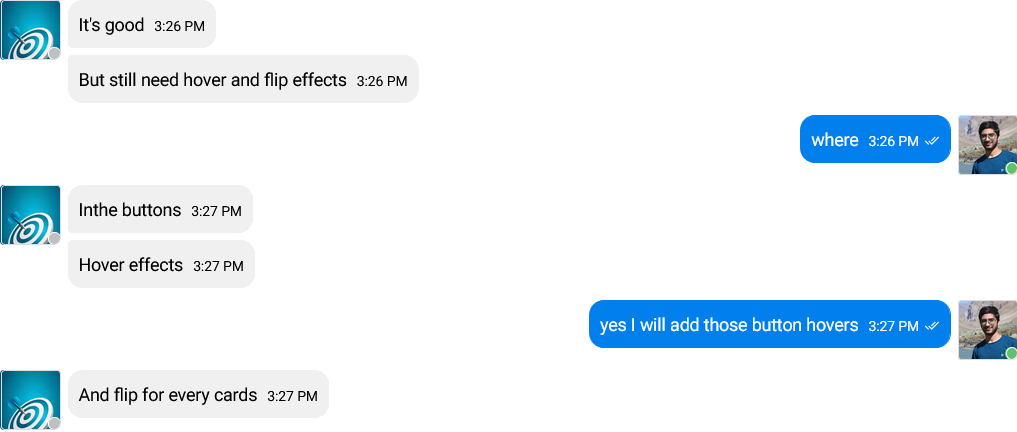Click gray status dot on top target avatar

54,54
